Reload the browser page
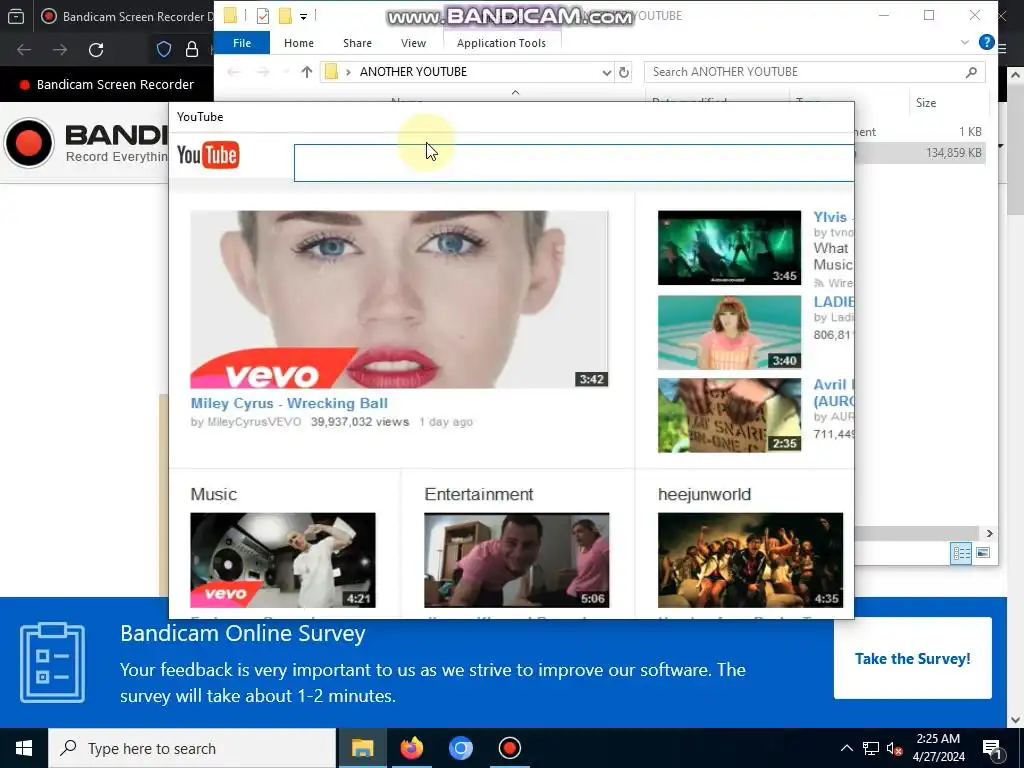1024x768 pixels. point(96,50)
